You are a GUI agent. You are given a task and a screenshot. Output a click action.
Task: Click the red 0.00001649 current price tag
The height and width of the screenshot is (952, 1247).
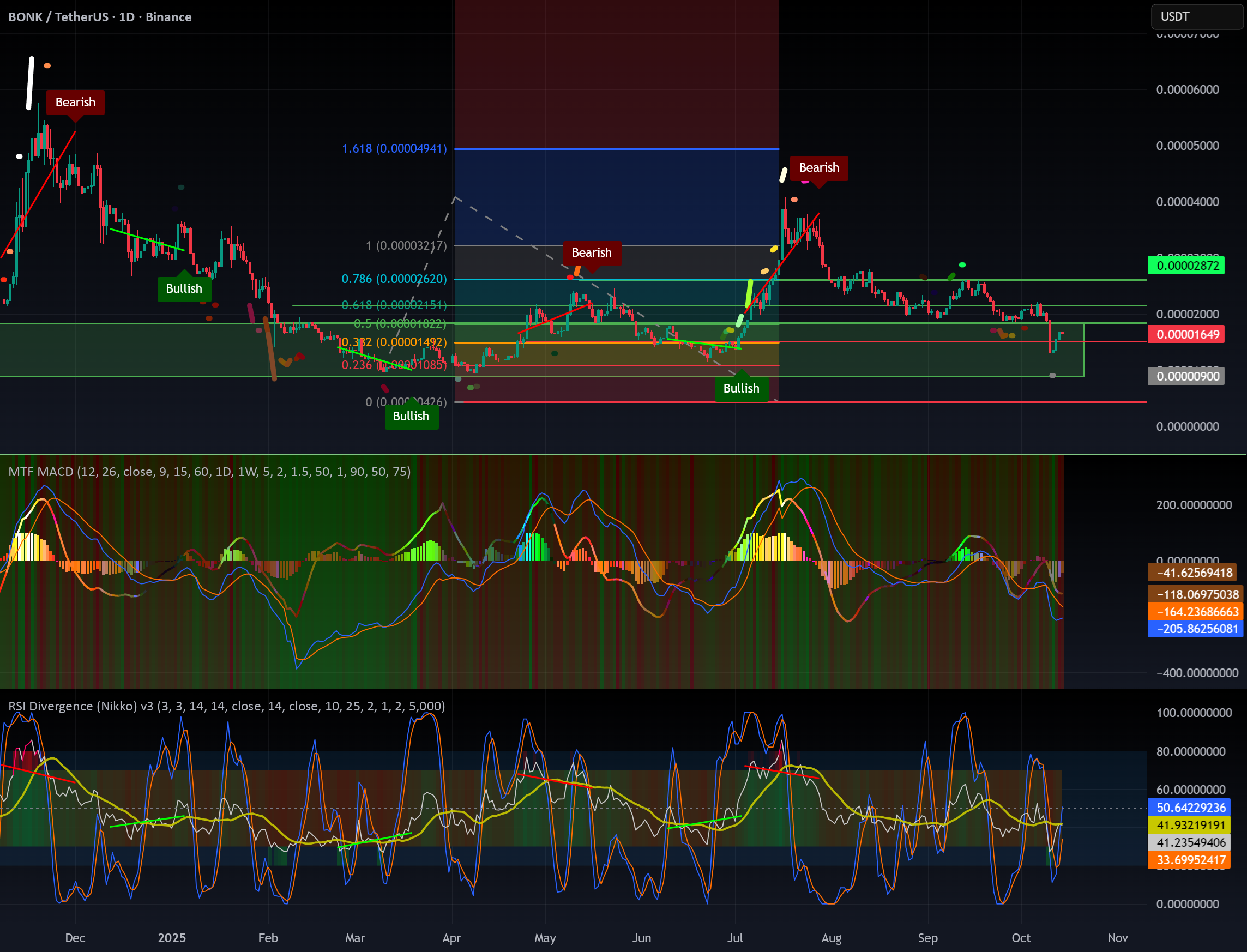point(1186,334)
